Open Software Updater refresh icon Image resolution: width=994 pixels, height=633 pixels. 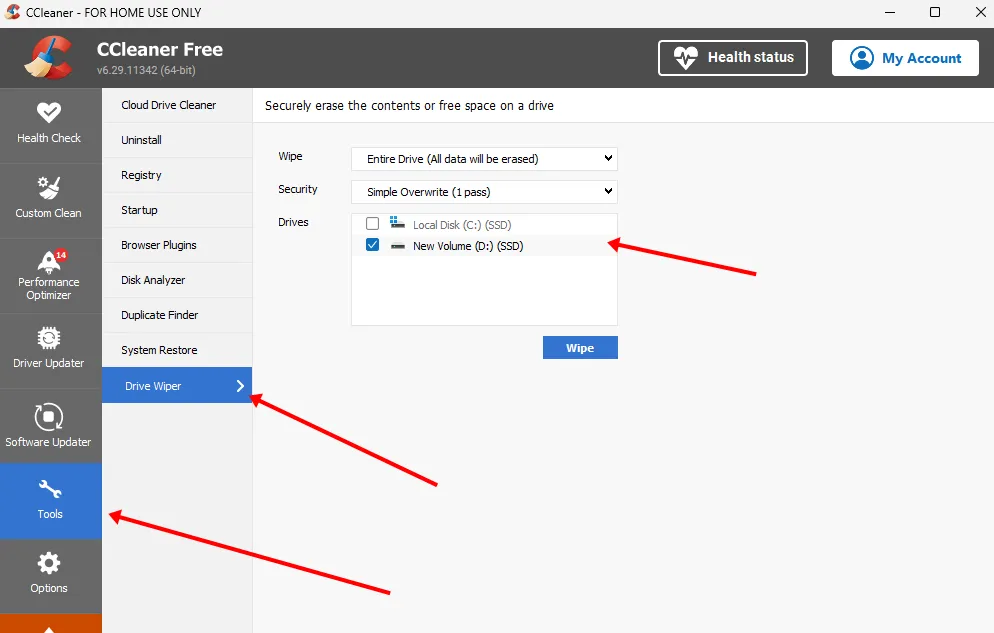click(x=49, y=417)
